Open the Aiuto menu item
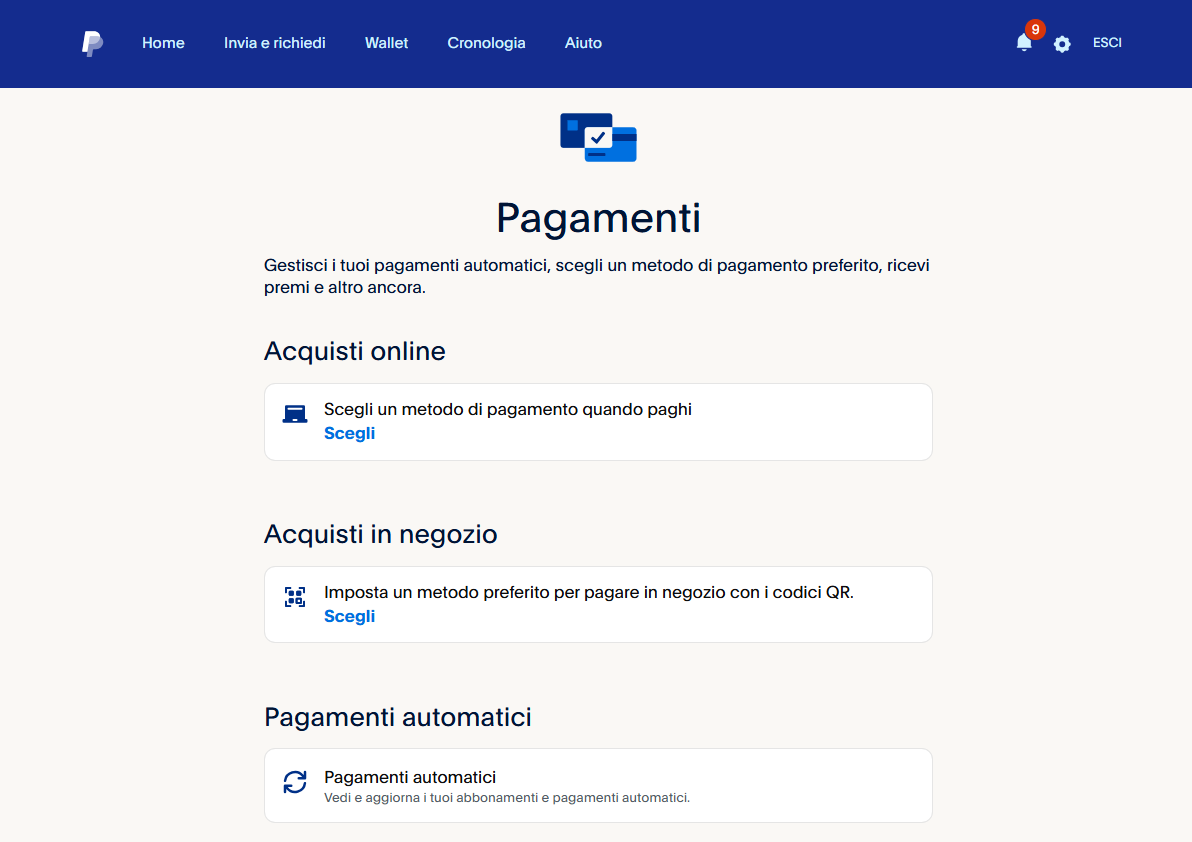 (x=583, y=43)
